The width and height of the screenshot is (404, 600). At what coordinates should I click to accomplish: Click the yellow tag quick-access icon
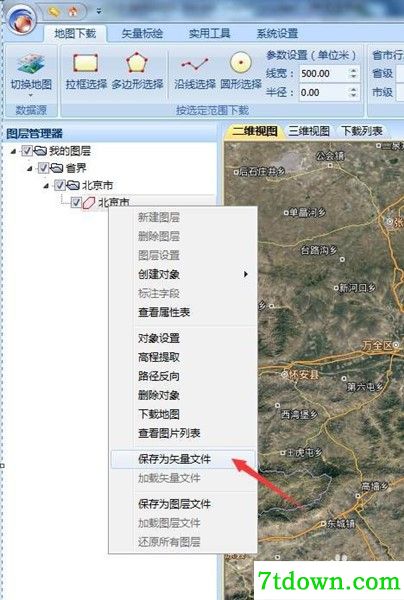pos(54,12)
